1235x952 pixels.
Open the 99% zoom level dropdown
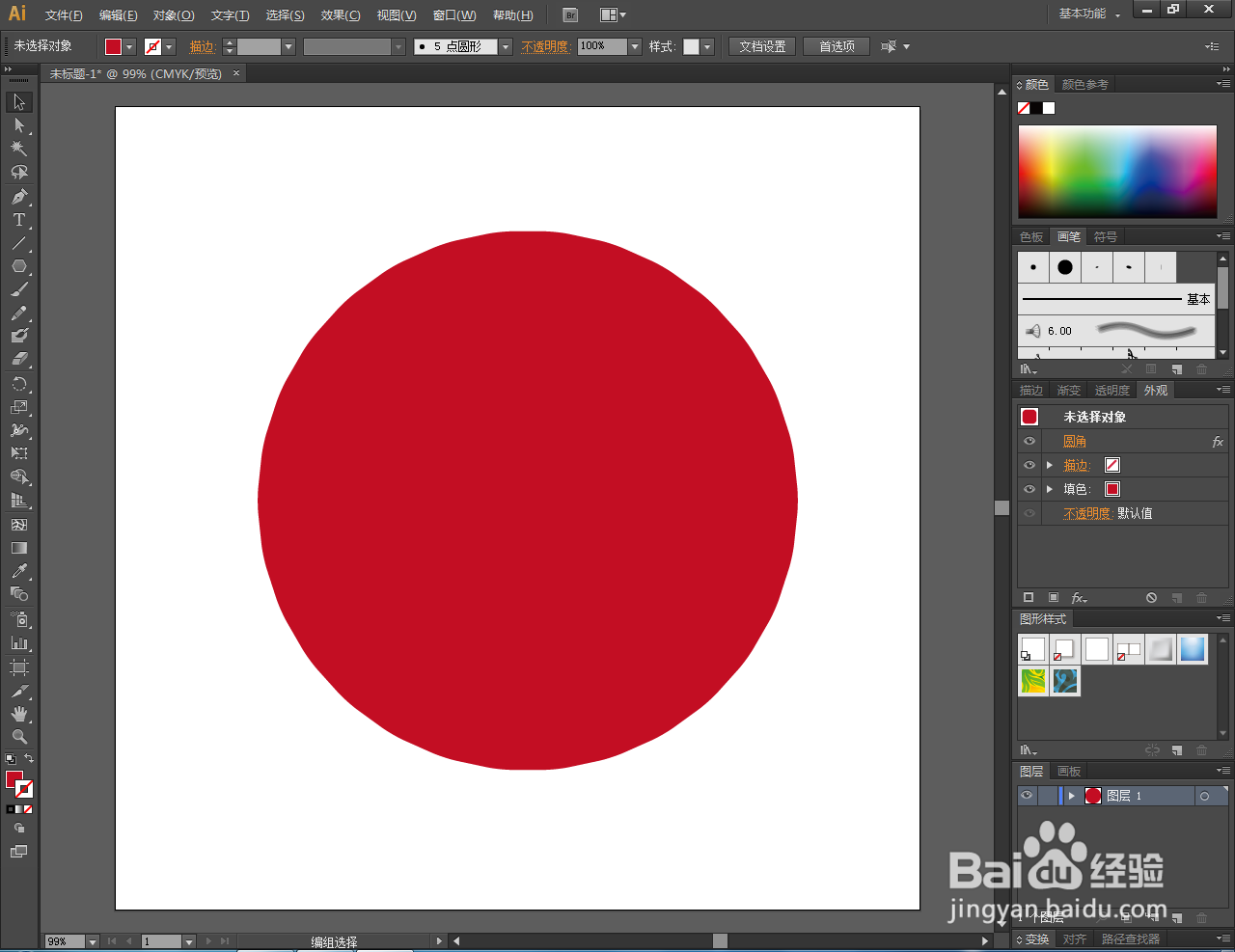pos(93,941)
